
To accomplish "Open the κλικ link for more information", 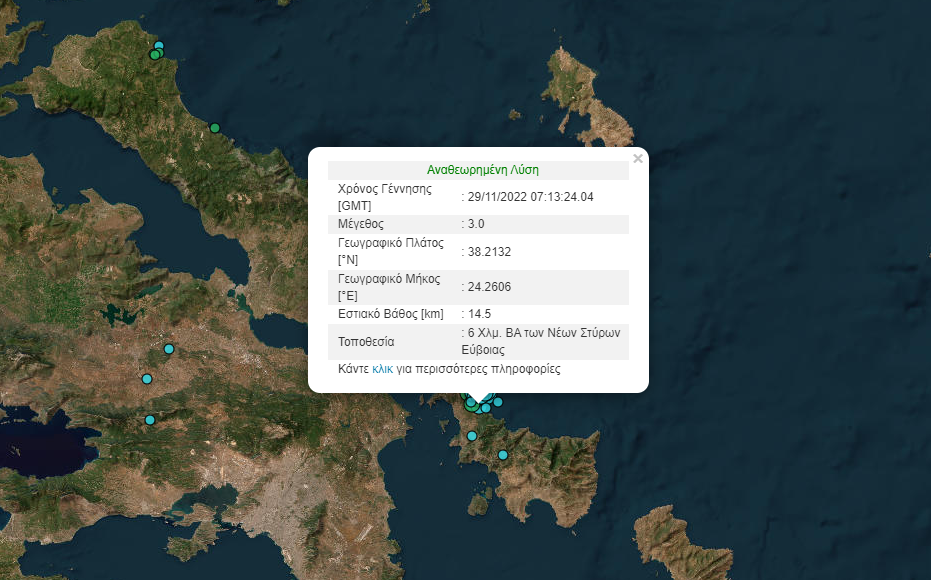I will [382, 369].
